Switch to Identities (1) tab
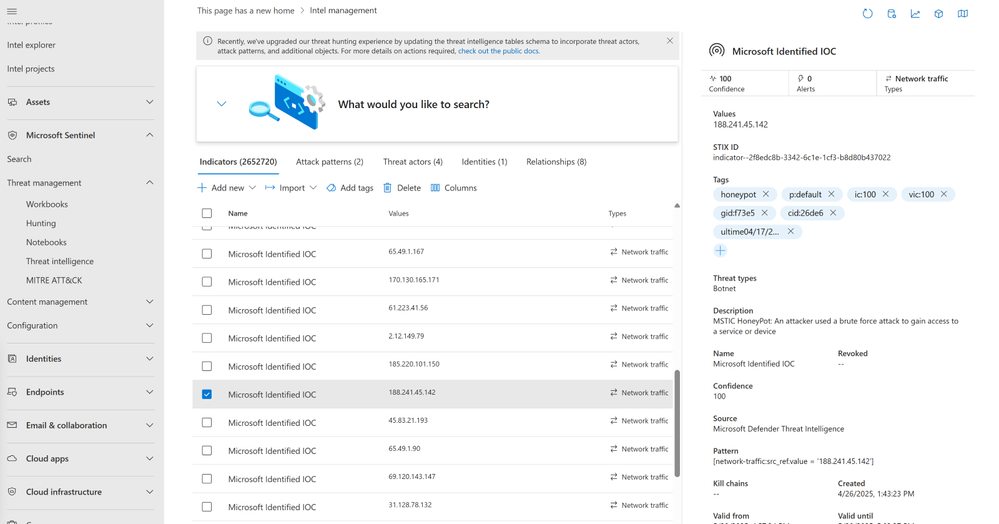The width and height of the screenshot is (999, 524). [x=484, y=162]
